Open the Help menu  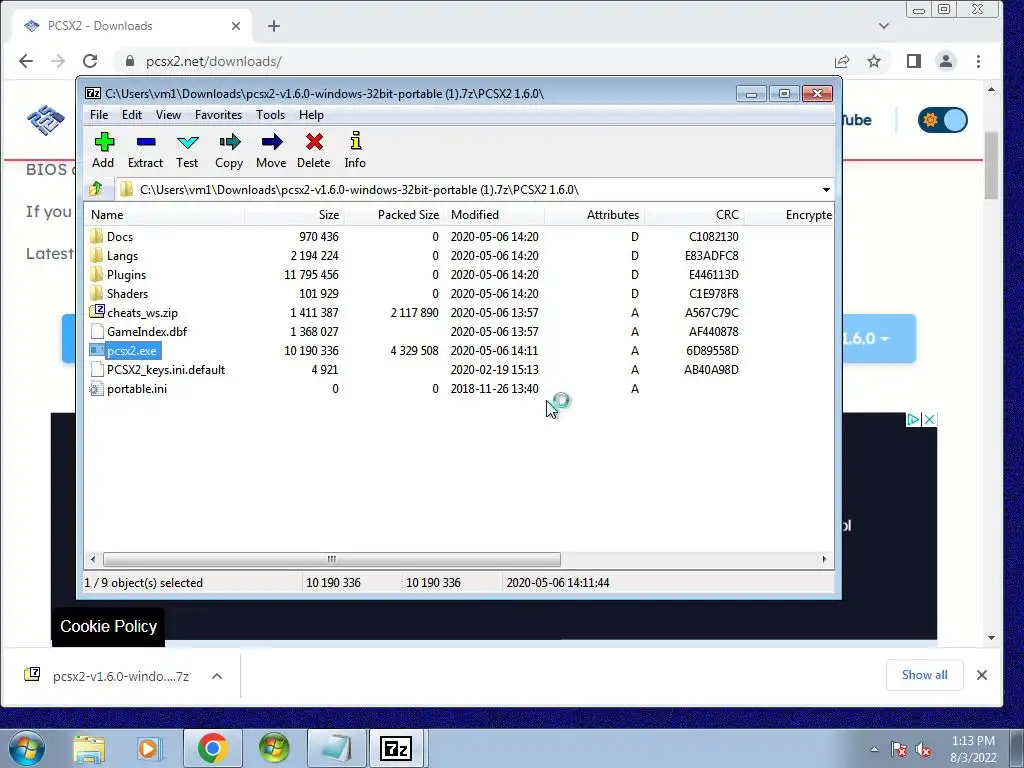[312, 115]
